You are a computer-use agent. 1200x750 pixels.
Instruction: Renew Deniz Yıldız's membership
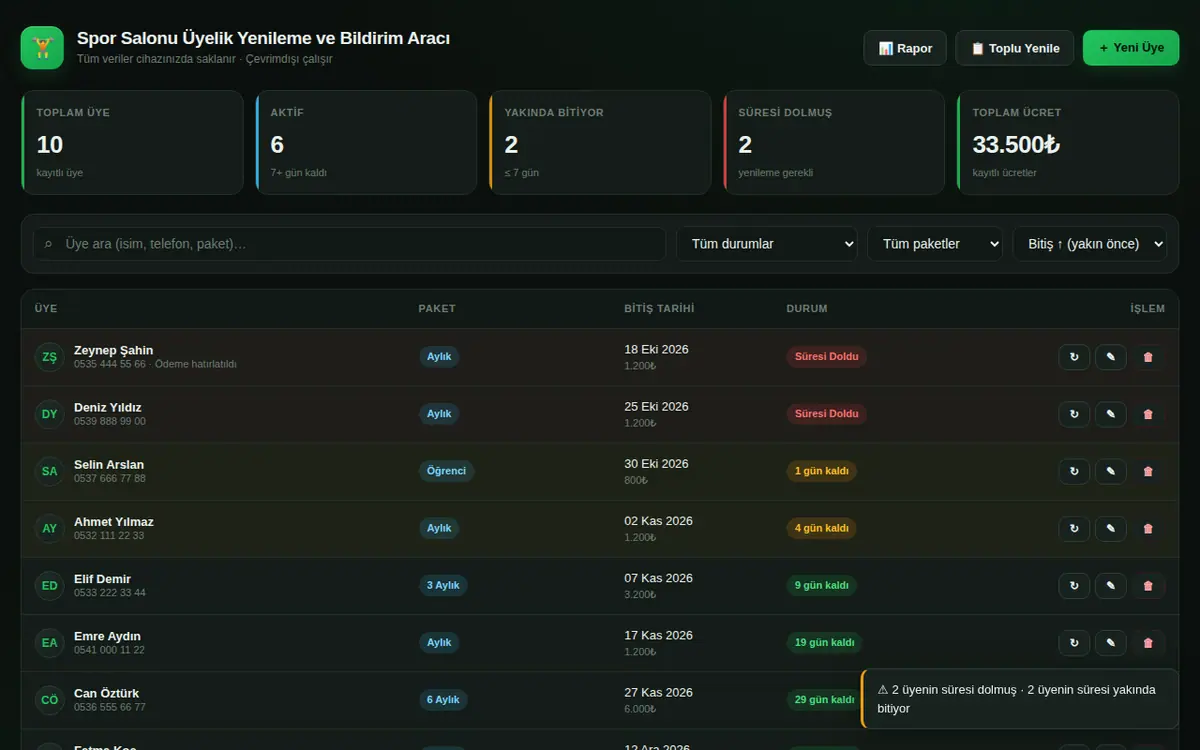tap(1074, 414)
